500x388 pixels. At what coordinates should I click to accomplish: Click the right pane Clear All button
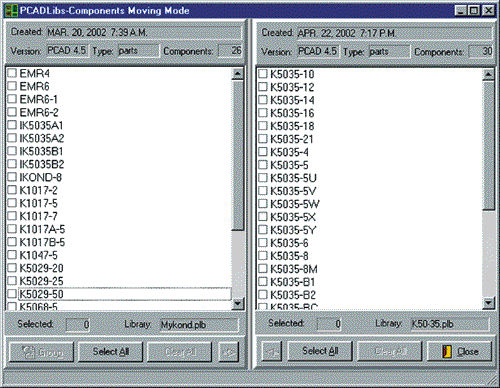(x=390, y=351)
